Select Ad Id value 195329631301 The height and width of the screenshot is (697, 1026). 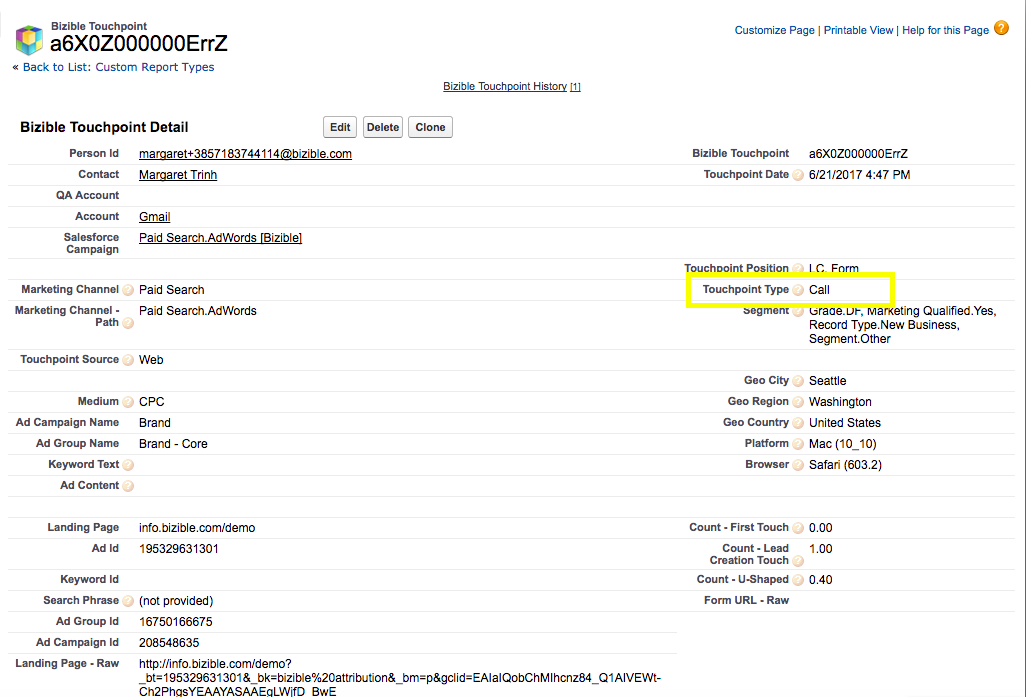pyautogui.click(x=179, y=548)
